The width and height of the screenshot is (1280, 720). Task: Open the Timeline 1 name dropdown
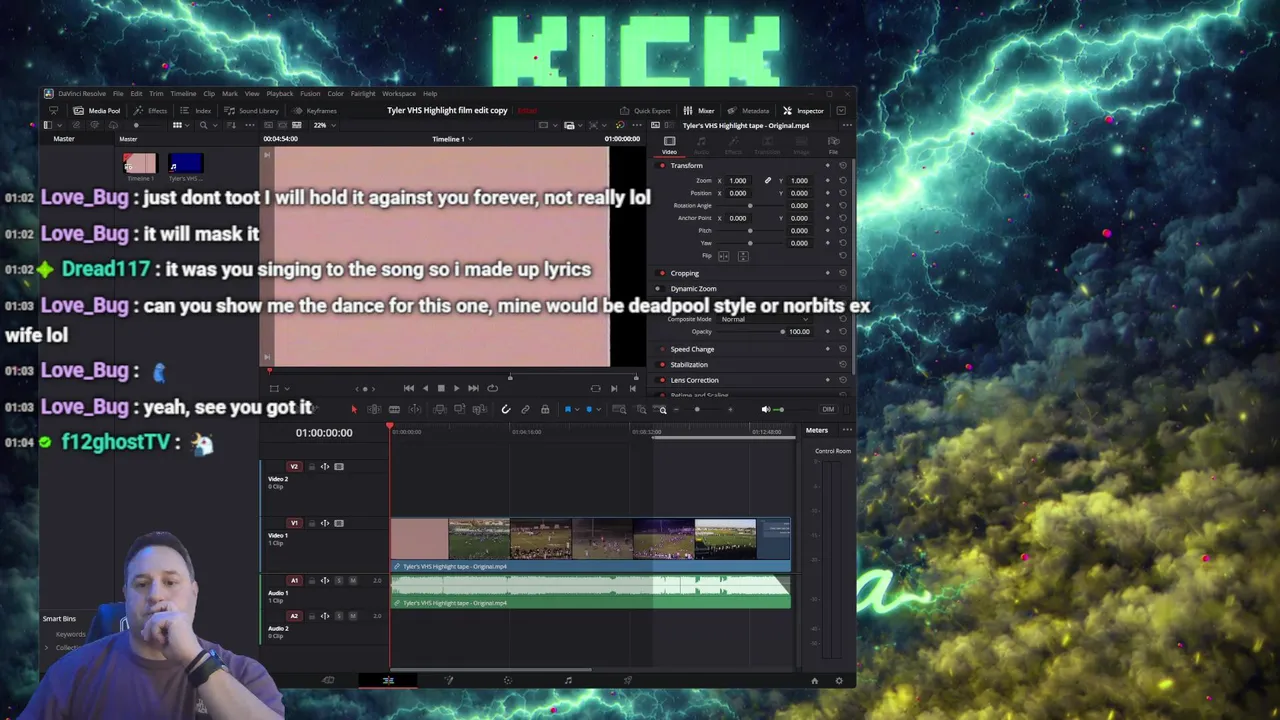[453, 139]
